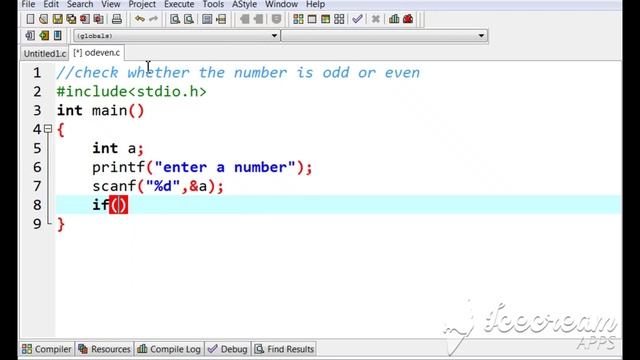Viewport: 640px width, 360px height.
Task: Collapse the code fold at line 4
Action: pyautogui.click(x=48, y=129)
